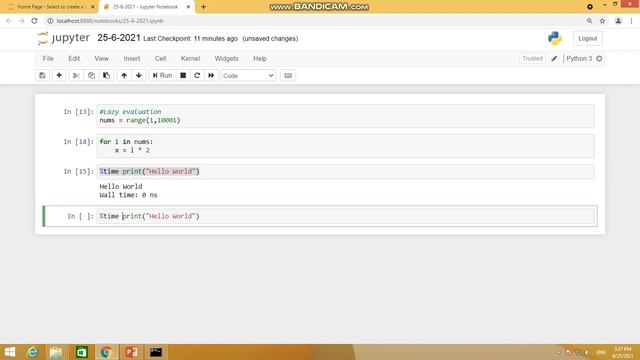
Task: Open the browser profile icon
Action: coord(618,21)
